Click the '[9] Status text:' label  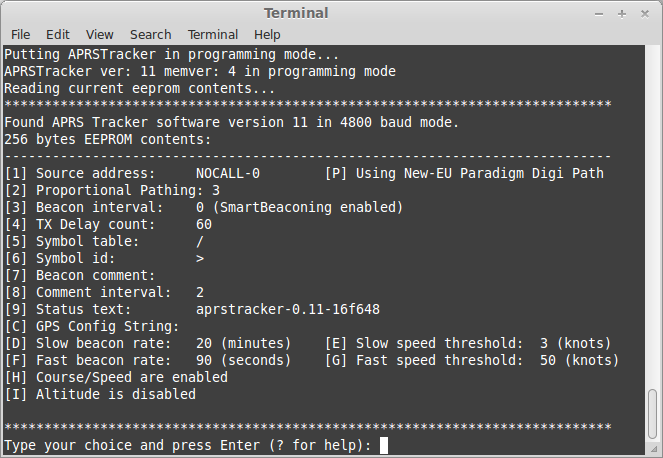point(68,309)
